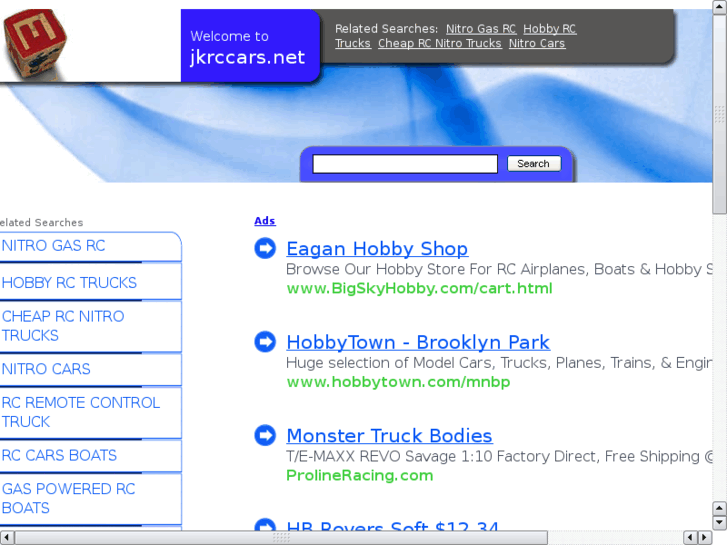This screenshot has width=727, height=545.
Task: Click the vertical scrollbar down arrow at bottom
Action: [x=719, y=523]
